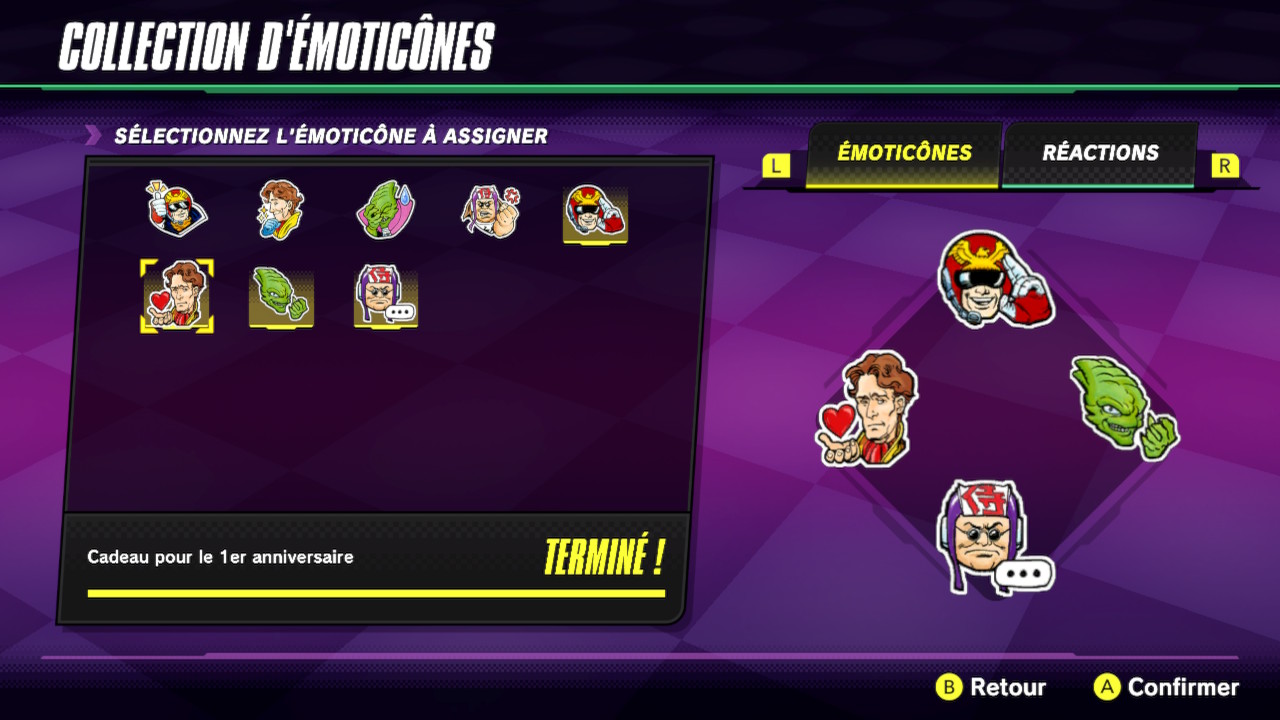
Task: Click the TERMINÉ ! completion label
Action: (x=603, y=558)
